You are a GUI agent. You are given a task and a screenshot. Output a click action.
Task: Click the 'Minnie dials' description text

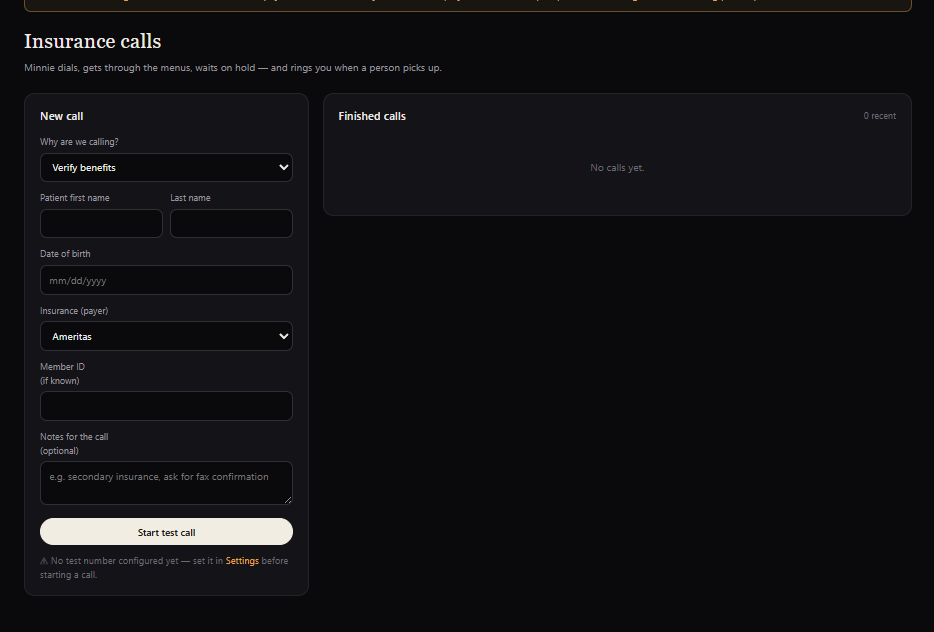(x=233, y=68)
